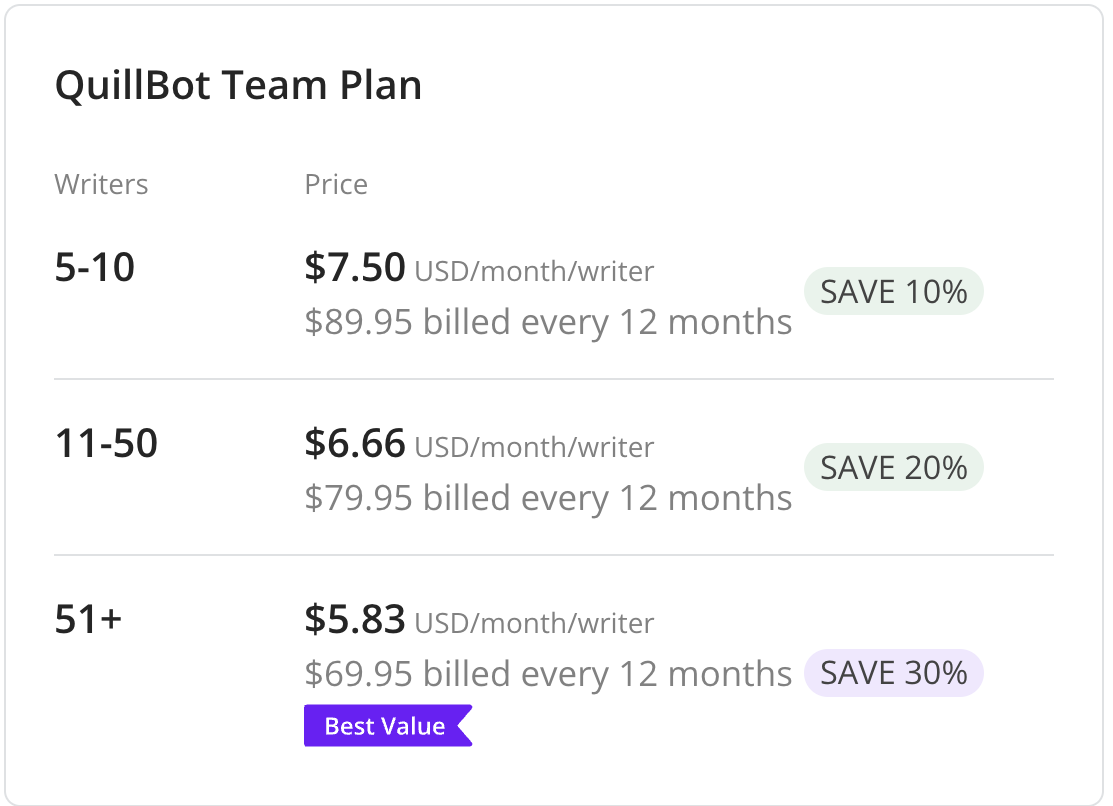Click $69.95 billed every 12 months text

548,673
